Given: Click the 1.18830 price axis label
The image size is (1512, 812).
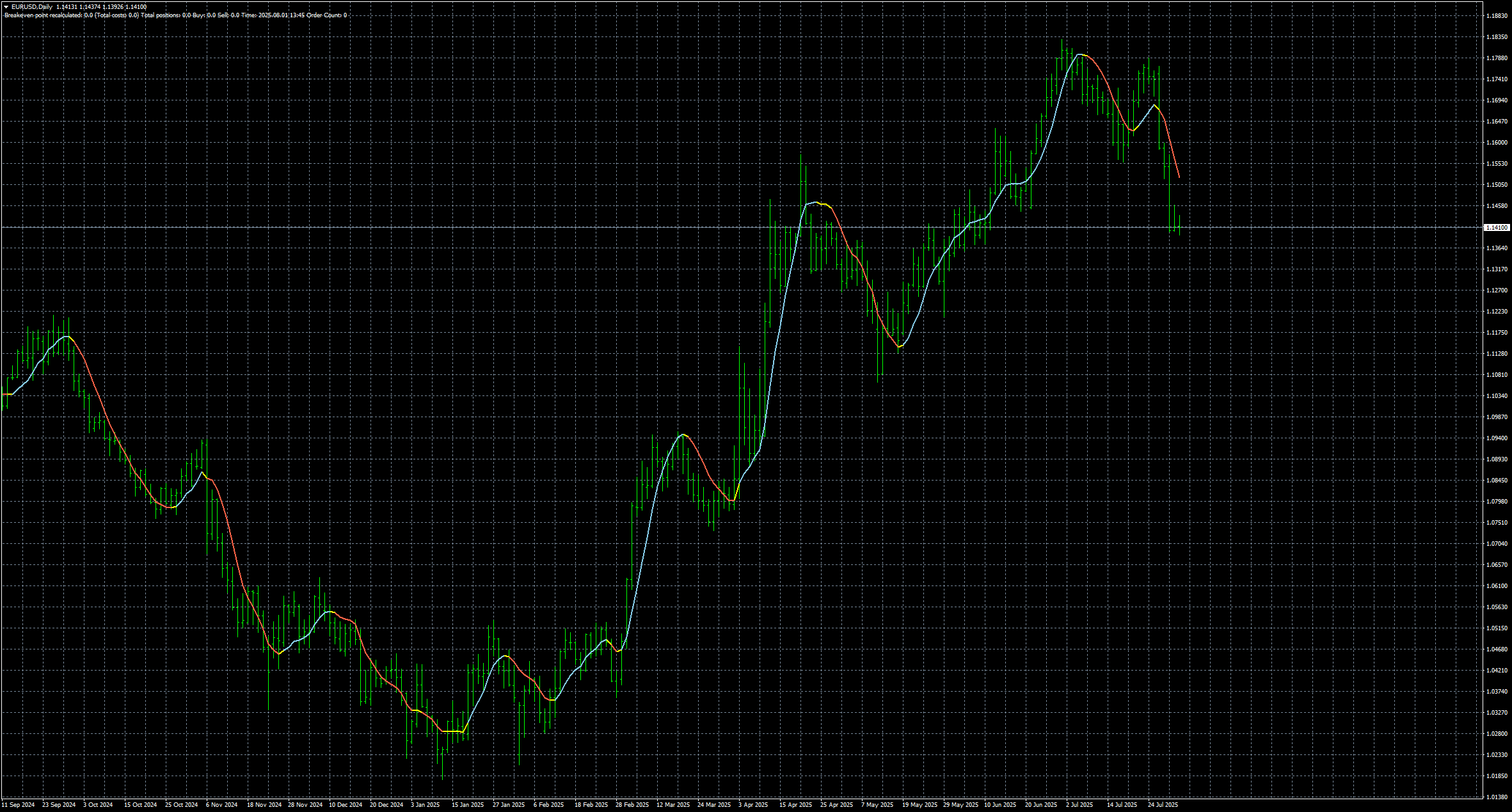Looking at the screenshot, I should (x=1497, y=16).
